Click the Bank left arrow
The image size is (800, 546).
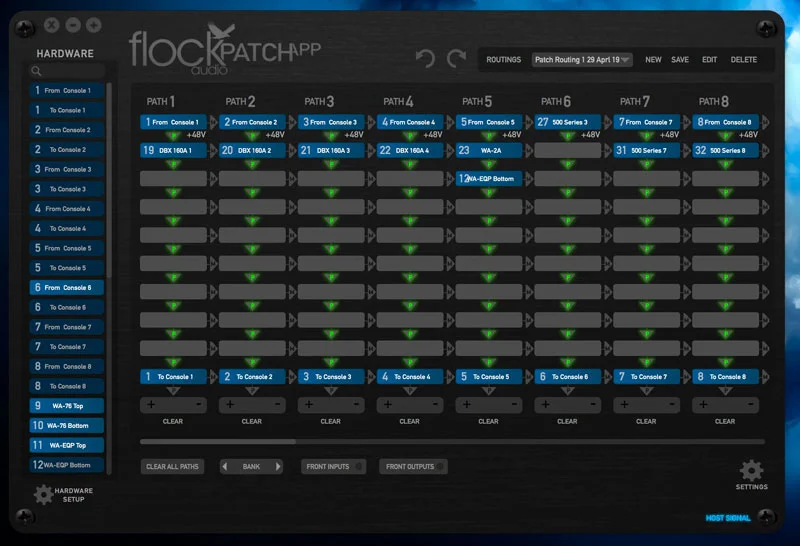tap(225, 466)
